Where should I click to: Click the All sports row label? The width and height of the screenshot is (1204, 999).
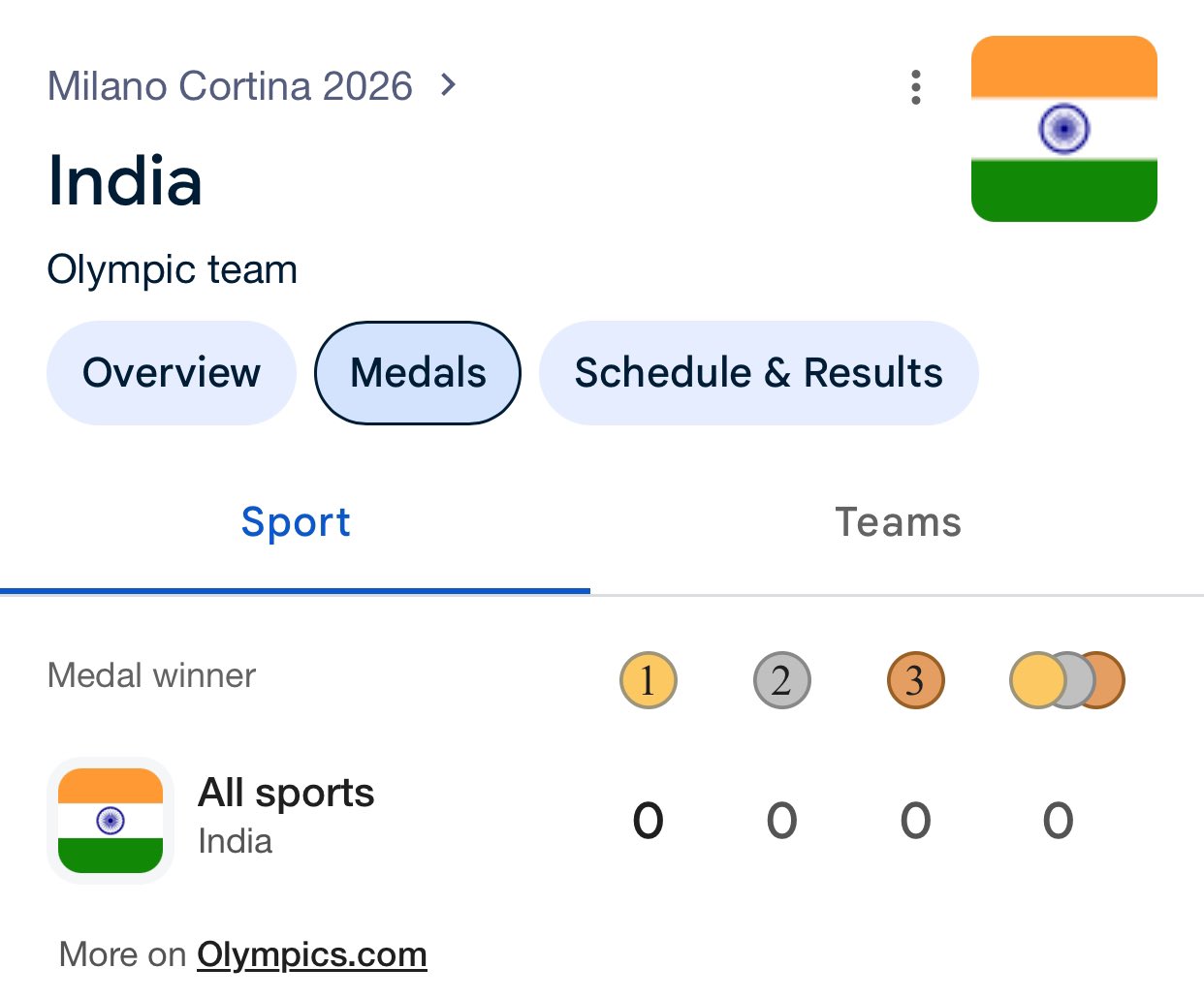click(x=286, y=794)
